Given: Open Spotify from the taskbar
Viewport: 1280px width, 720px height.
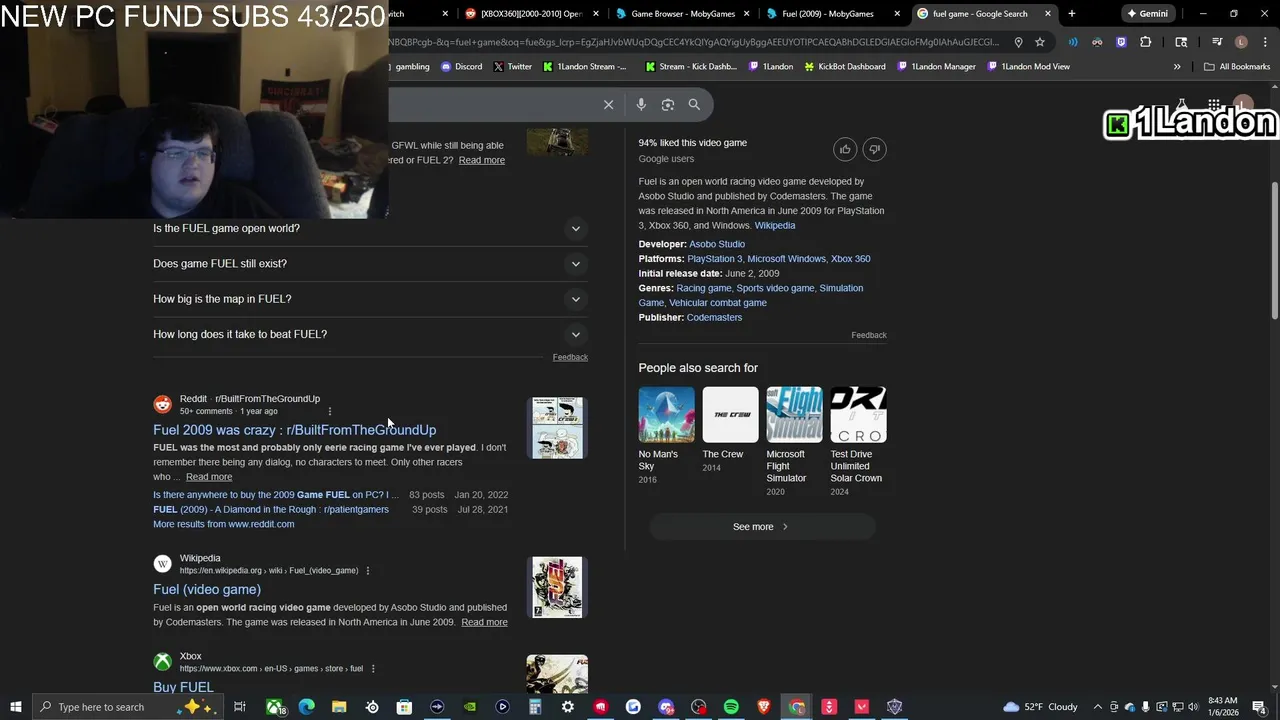Looking at the screenshot, I should [731, 707].
